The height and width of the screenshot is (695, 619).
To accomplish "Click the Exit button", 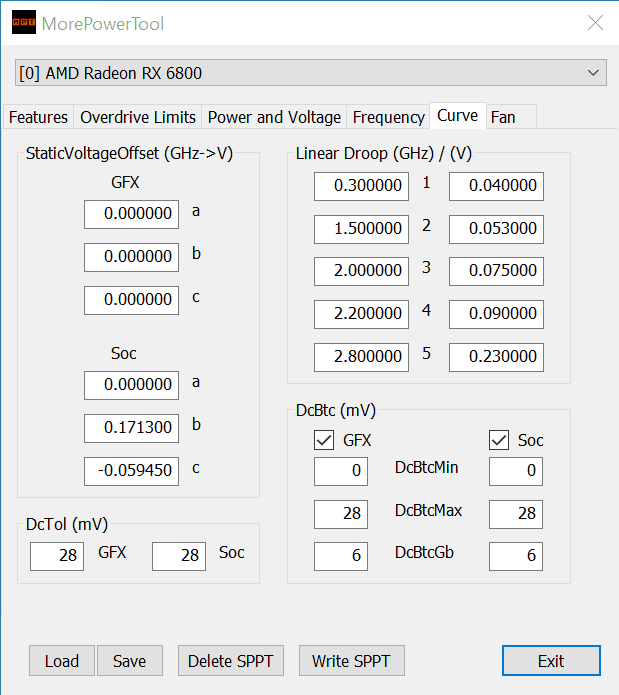I will [x=551, y=661].
